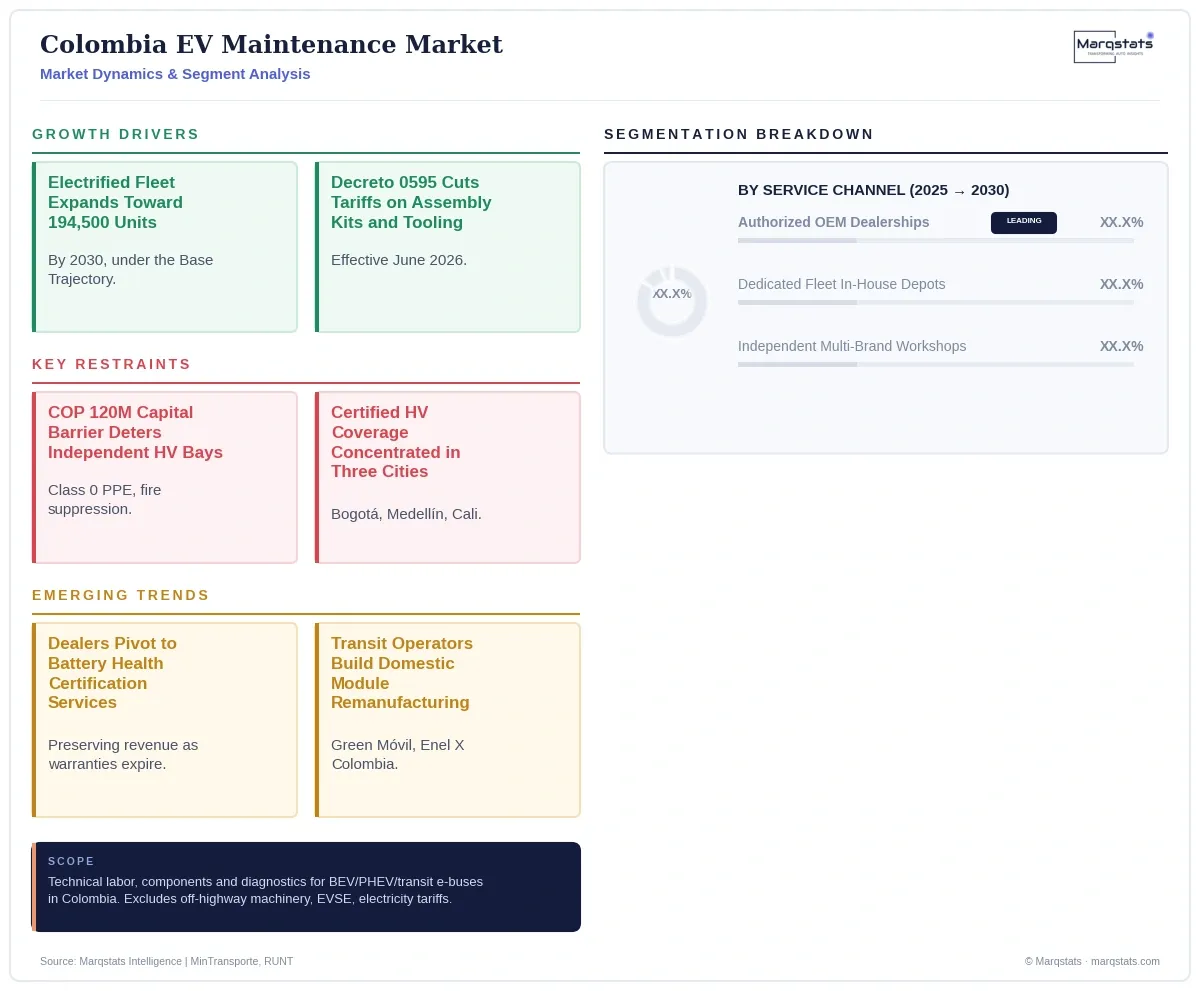
Task: Click the XX.X% donut chart
Action: tap(672, 301)
